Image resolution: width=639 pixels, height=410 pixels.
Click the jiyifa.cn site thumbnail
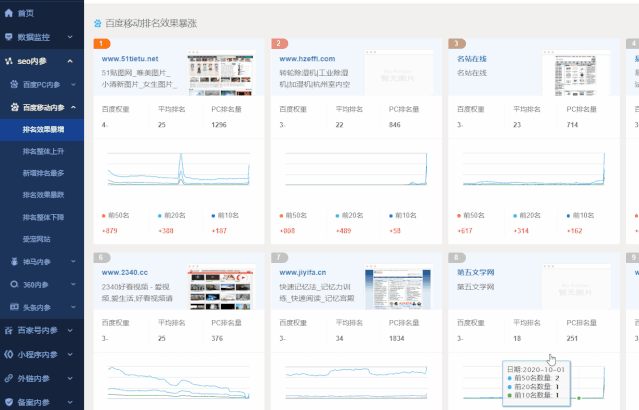tap(399, 287)
